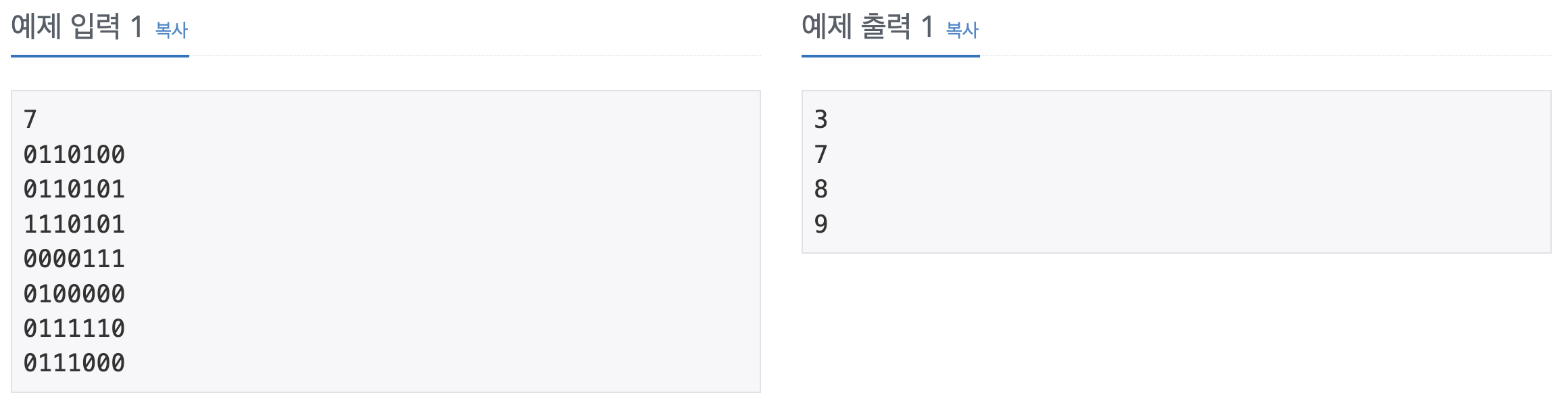Click the line 0100000 in example input
The image size is (1568, 418).
pos(74,294)
